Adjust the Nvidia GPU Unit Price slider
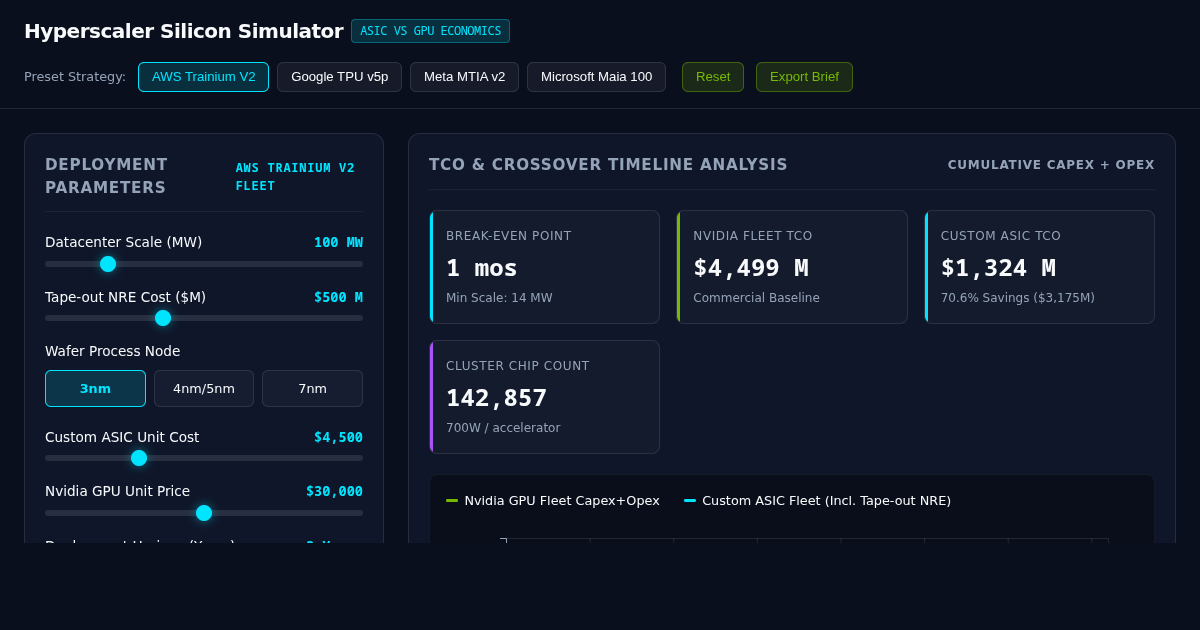This screenshot has height=630, width=1200. point(204,513)
